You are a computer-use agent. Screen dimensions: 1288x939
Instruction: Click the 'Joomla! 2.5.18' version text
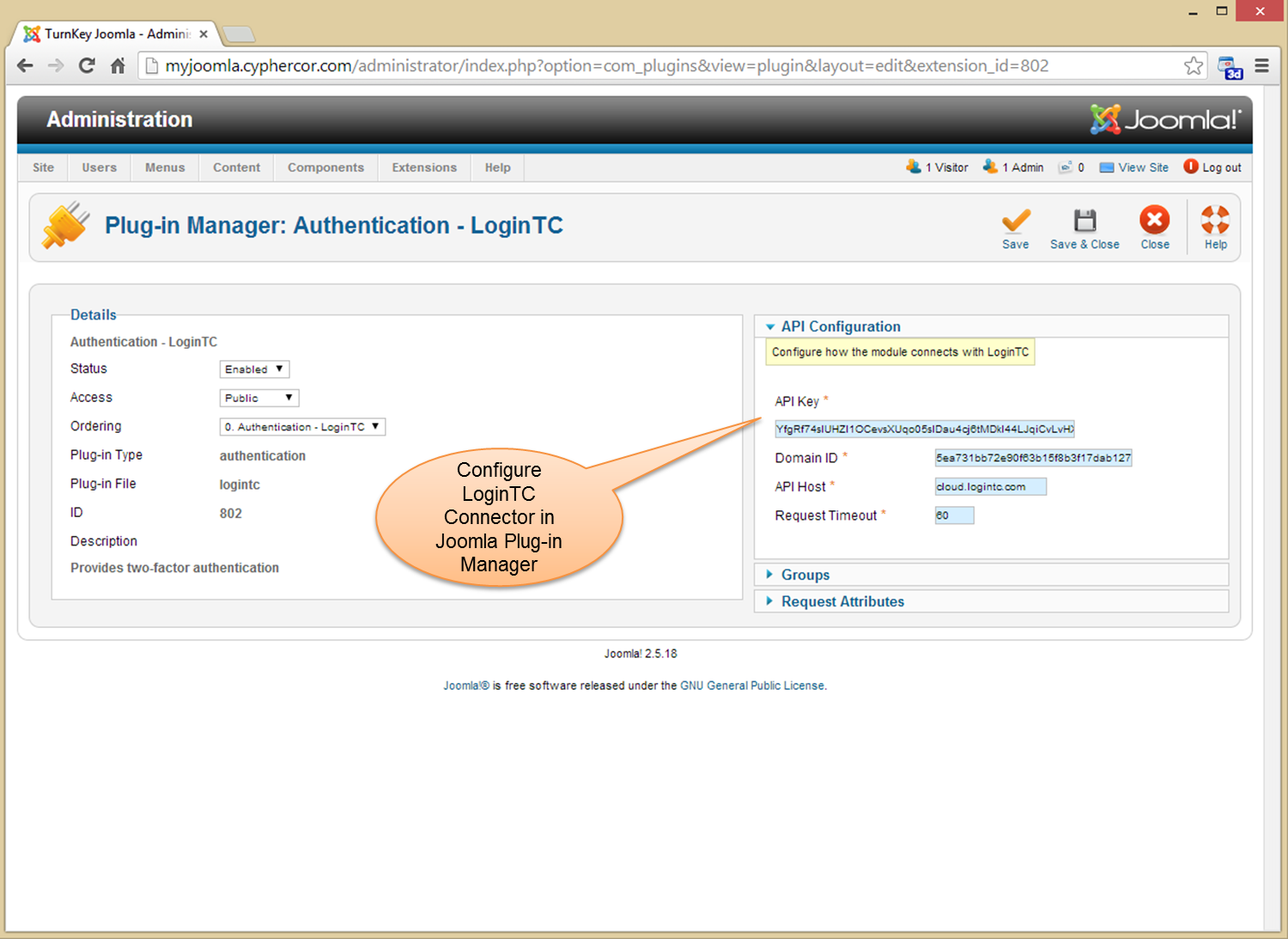pyautogui.click(x=641, y=654)
